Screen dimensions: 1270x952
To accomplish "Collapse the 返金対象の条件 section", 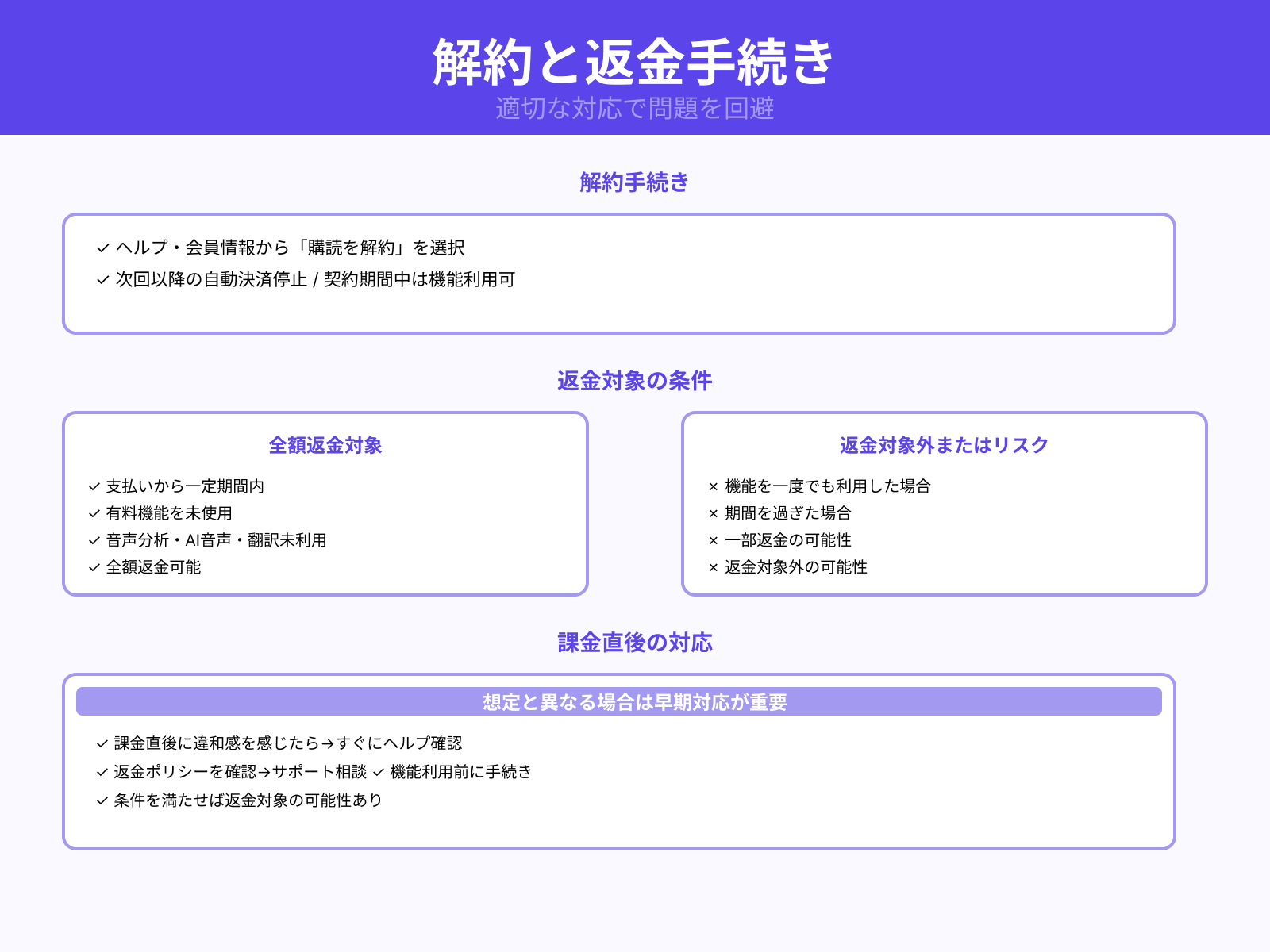I will pyautogui.click(x=635, y=382).
